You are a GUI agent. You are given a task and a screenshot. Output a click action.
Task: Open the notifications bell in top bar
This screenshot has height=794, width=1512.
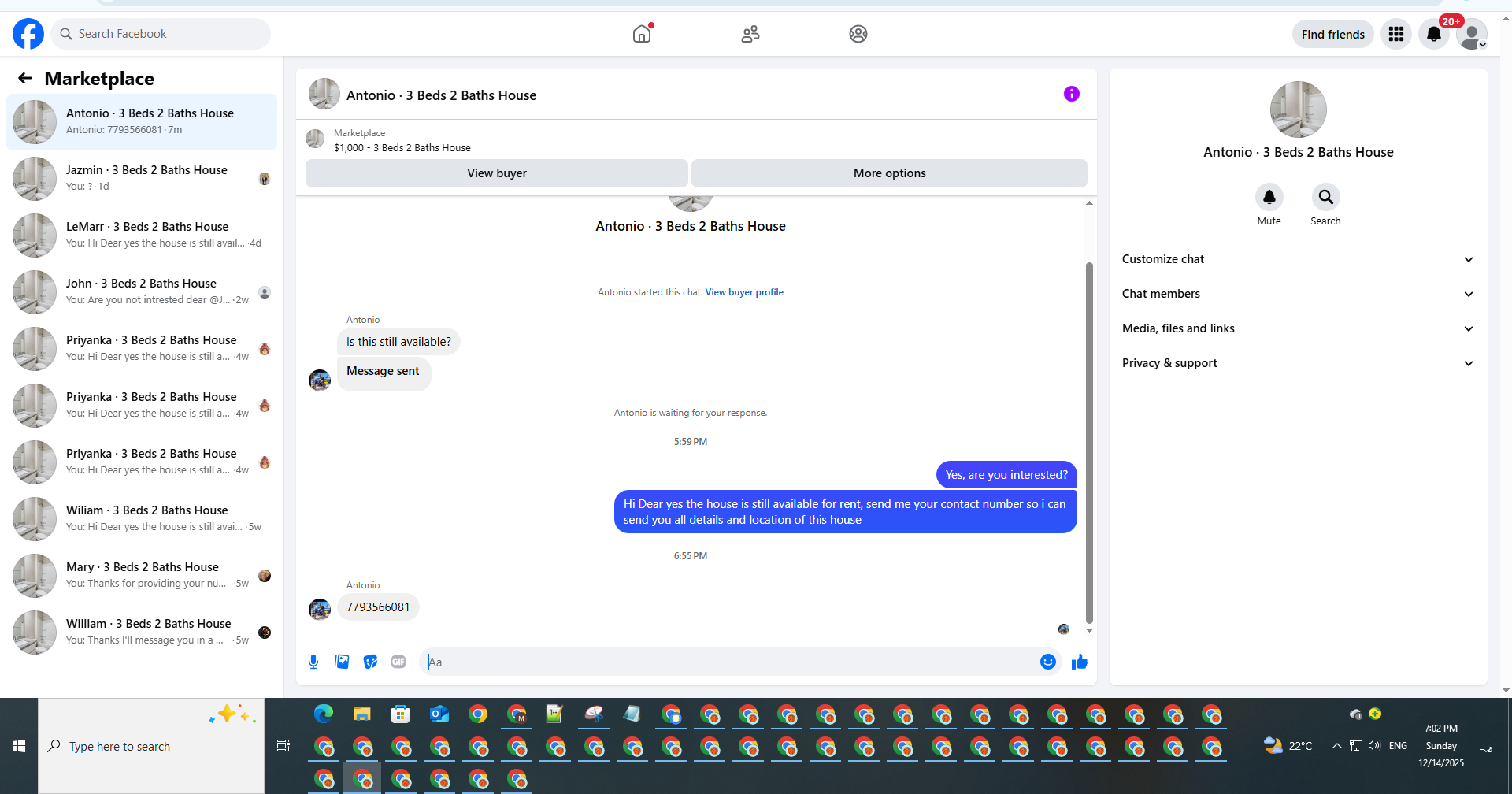coord(1434,34)
